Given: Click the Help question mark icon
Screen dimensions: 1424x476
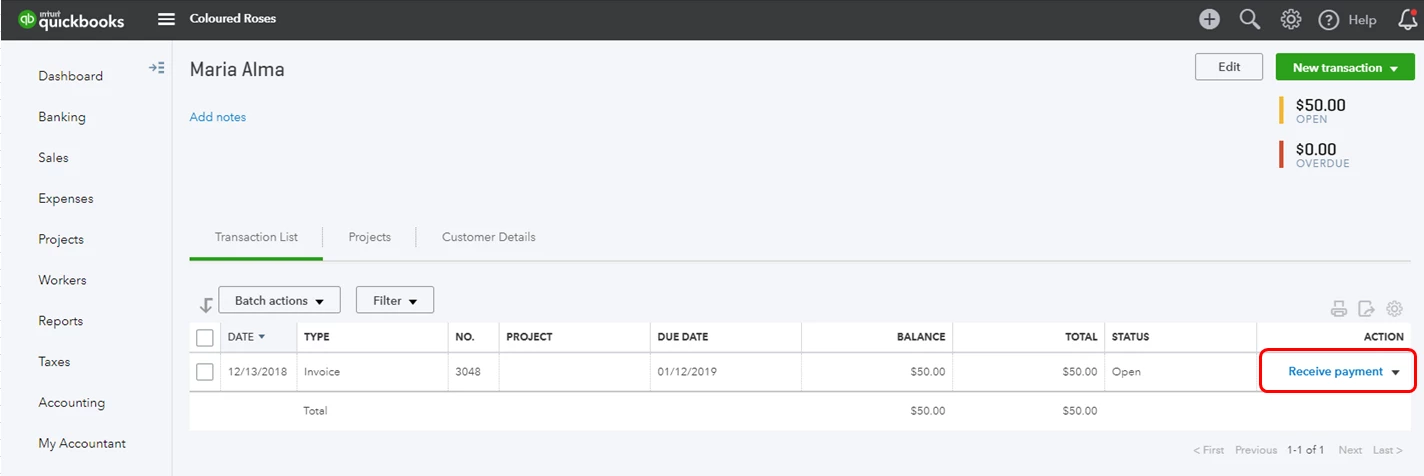Looking at the screenshot, I should pyautogui.click(x=1328, y=20).
